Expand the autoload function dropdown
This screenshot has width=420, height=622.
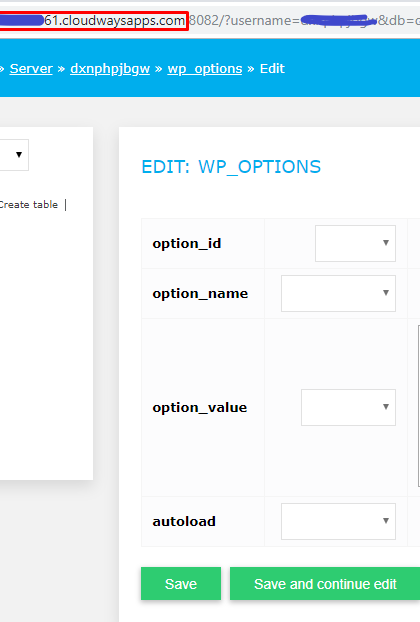click(338, 521)
